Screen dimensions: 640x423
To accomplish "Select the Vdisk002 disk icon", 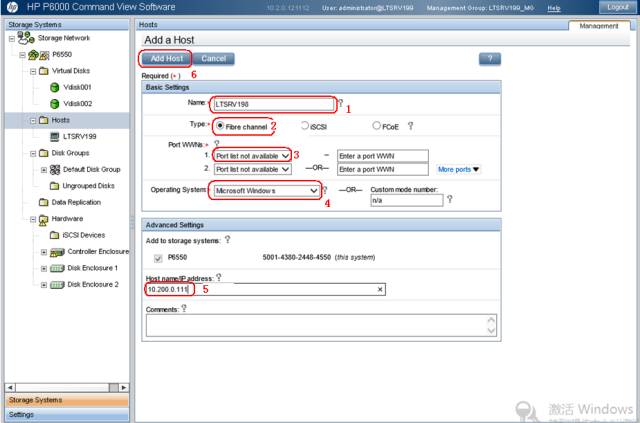I will click(54, 104).
